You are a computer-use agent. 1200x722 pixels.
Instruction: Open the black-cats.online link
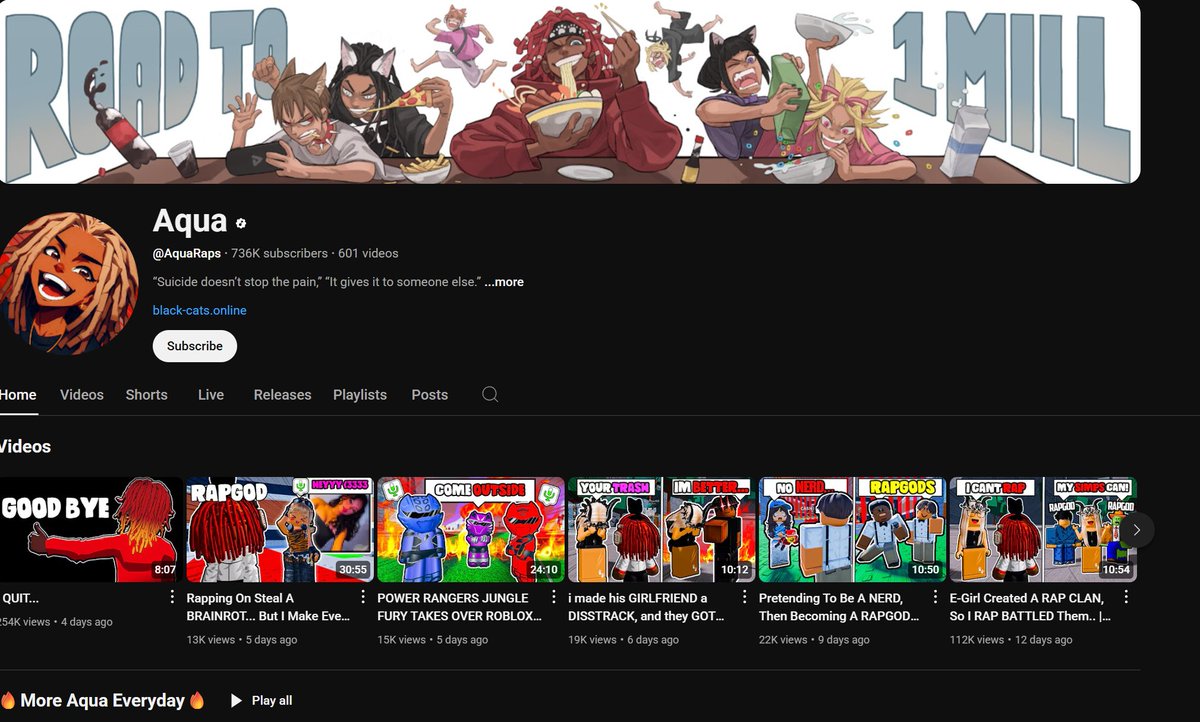tap(200, 310)
